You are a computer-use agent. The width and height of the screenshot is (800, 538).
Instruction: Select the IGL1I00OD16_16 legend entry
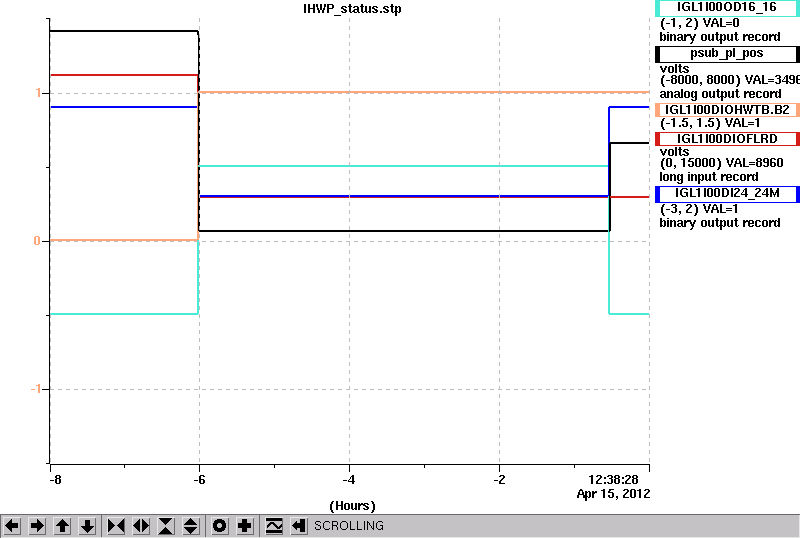click(x=727, y=8)
